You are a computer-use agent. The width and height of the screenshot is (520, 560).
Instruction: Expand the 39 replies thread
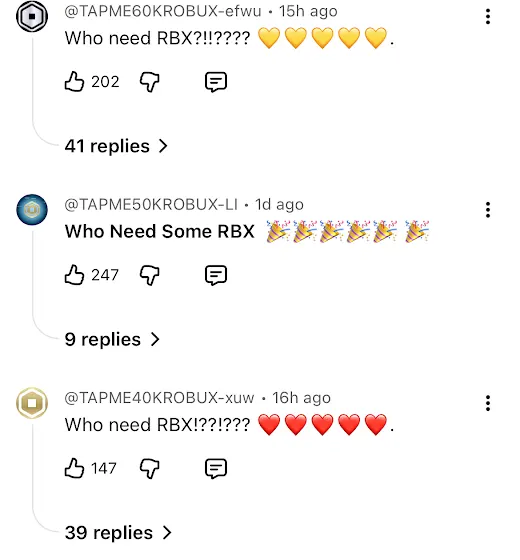pos(118,532)
